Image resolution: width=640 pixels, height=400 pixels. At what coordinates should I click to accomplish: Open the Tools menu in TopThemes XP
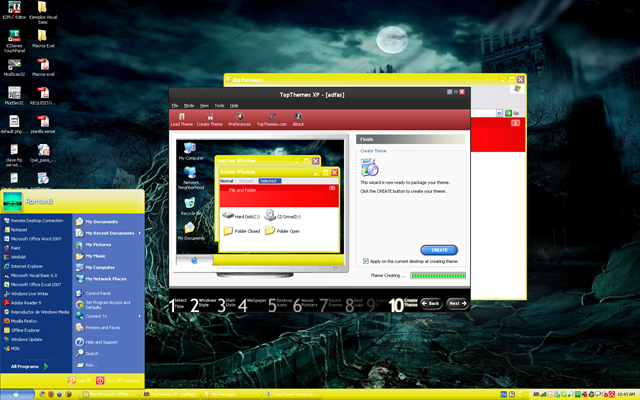(x=219, y=105)
